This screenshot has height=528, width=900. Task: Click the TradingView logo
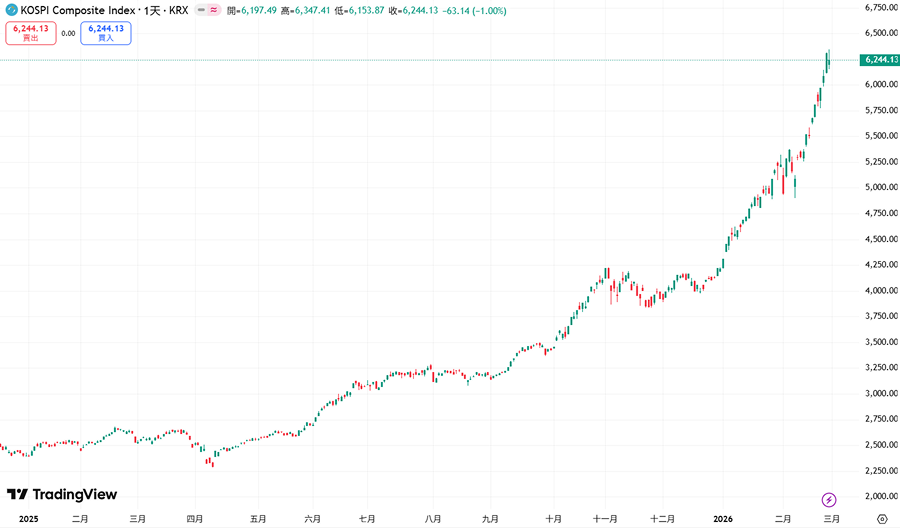(62, 494)
